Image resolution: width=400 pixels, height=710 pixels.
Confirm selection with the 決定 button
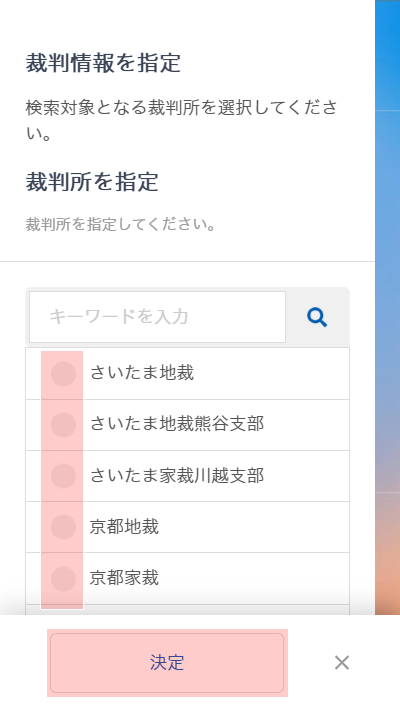click(x=167, y=662)
